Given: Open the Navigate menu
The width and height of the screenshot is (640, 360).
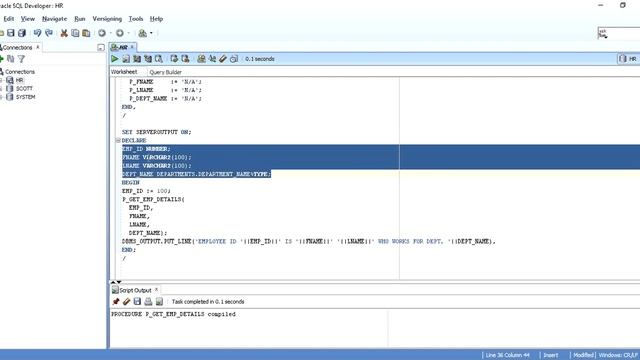Looking at the screenshot, I should [x=54, y=19].
